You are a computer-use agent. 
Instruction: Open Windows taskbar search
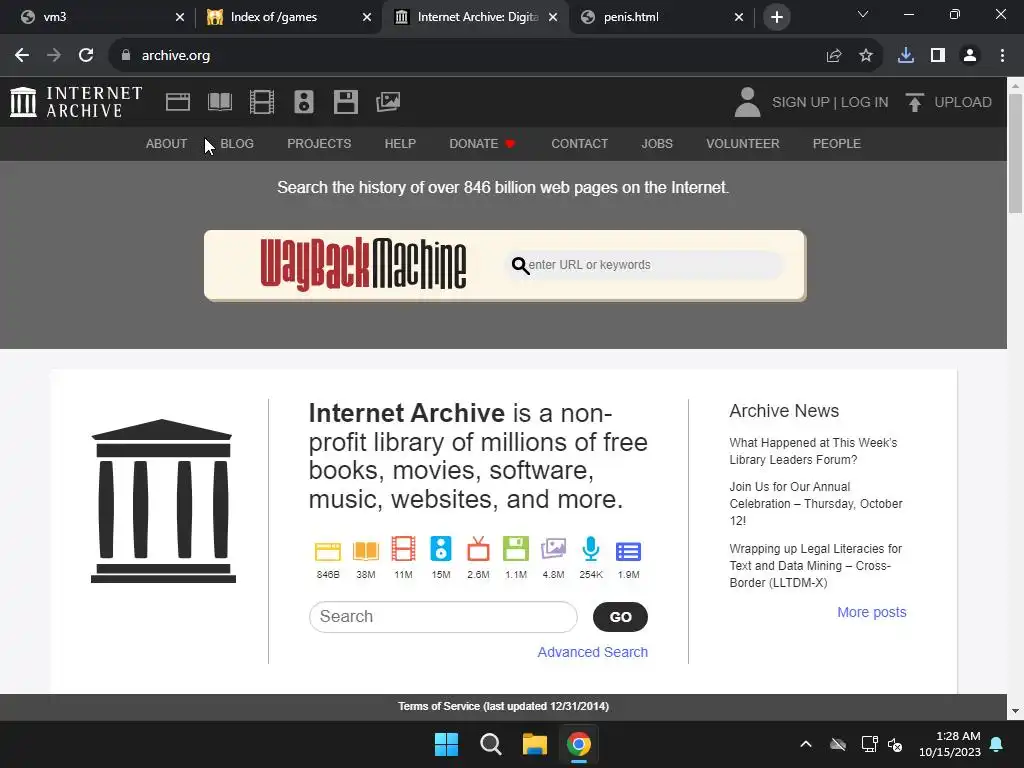coord(490,744)
